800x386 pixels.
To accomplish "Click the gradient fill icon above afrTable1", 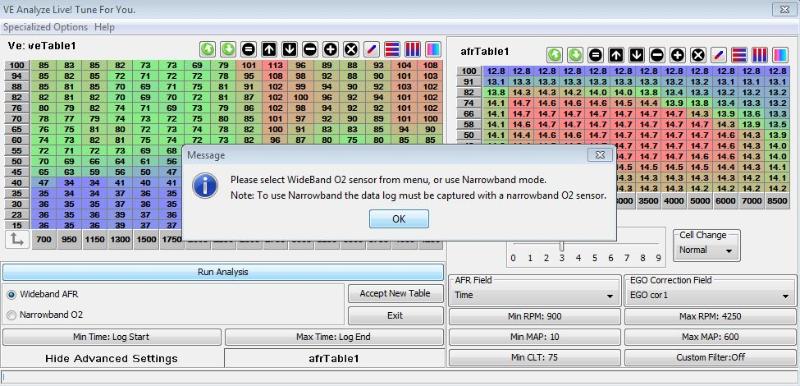I will (780, 55).
